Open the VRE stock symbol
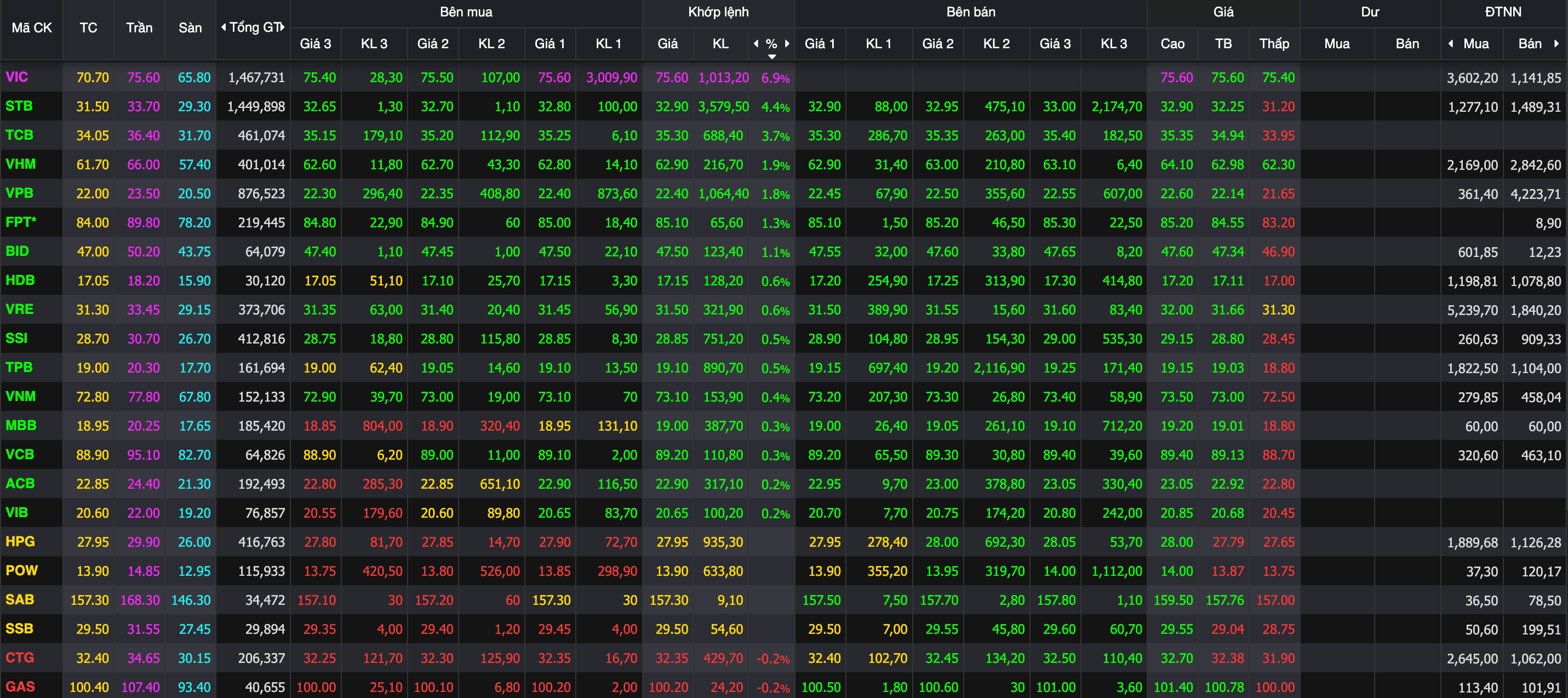 20,309
